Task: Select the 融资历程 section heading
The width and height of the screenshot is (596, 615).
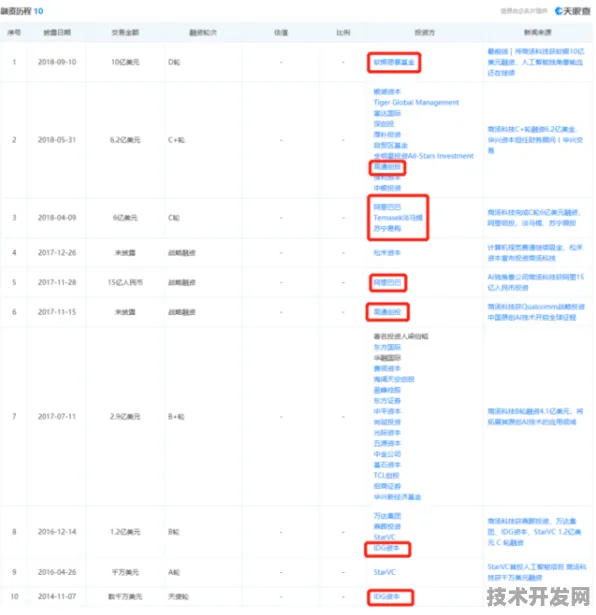Action: click(22, 11)
